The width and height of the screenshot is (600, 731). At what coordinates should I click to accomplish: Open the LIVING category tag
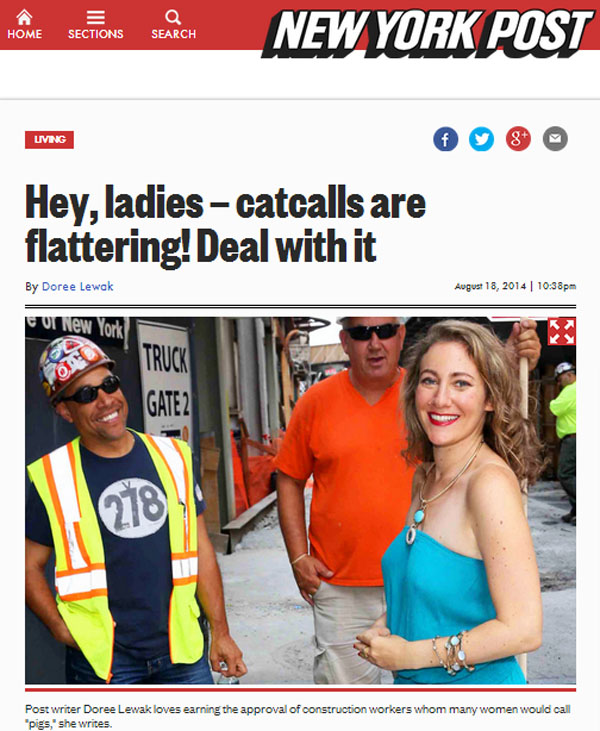(49, 139)
